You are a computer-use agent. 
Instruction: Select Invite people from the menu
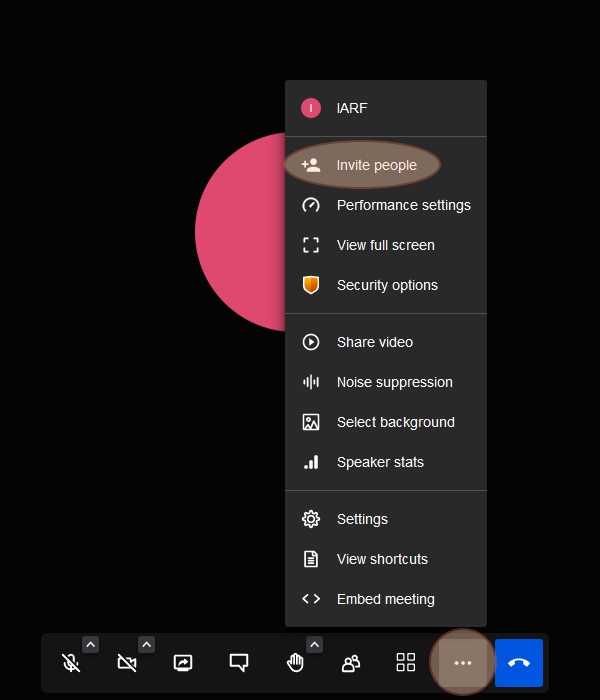tap(376, 165)
